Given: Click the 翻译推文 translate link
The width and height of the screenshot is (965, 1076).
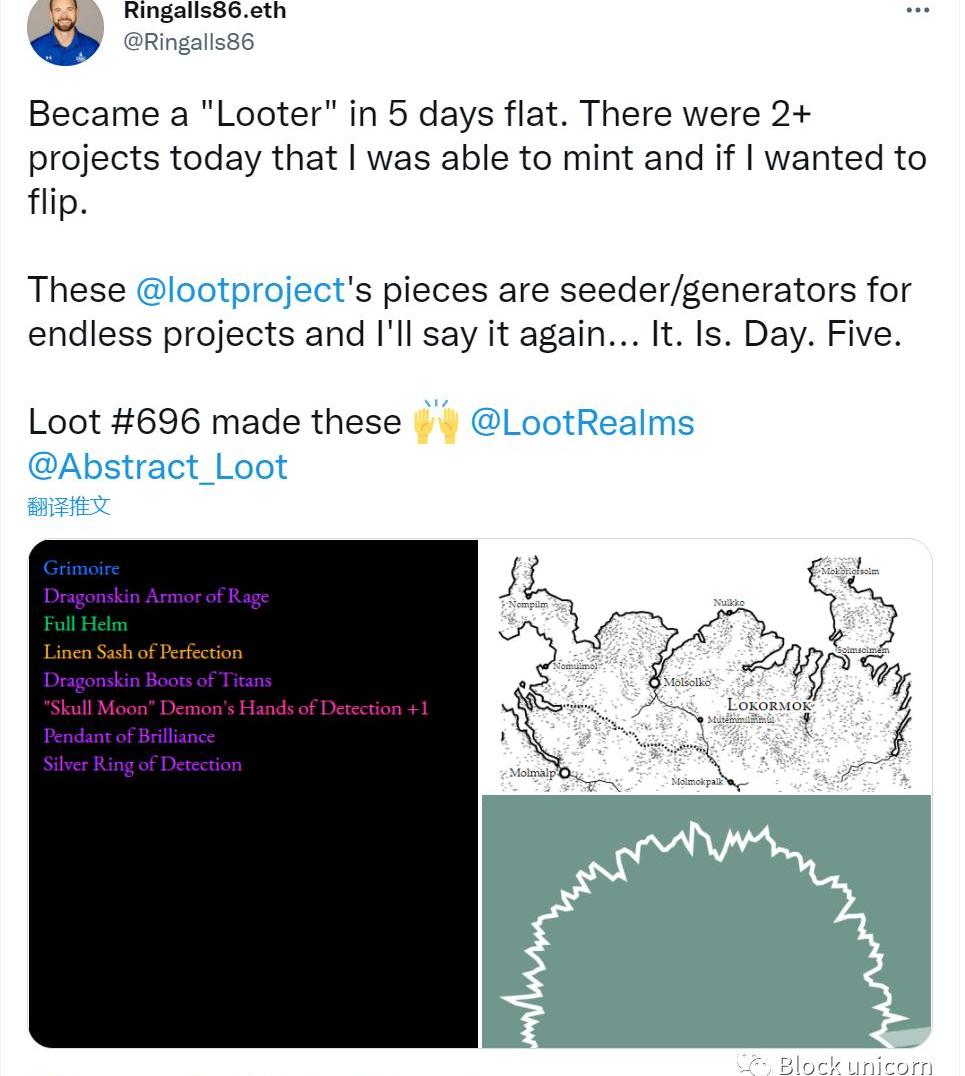Looking at the screenshot, I should point(69,506).
